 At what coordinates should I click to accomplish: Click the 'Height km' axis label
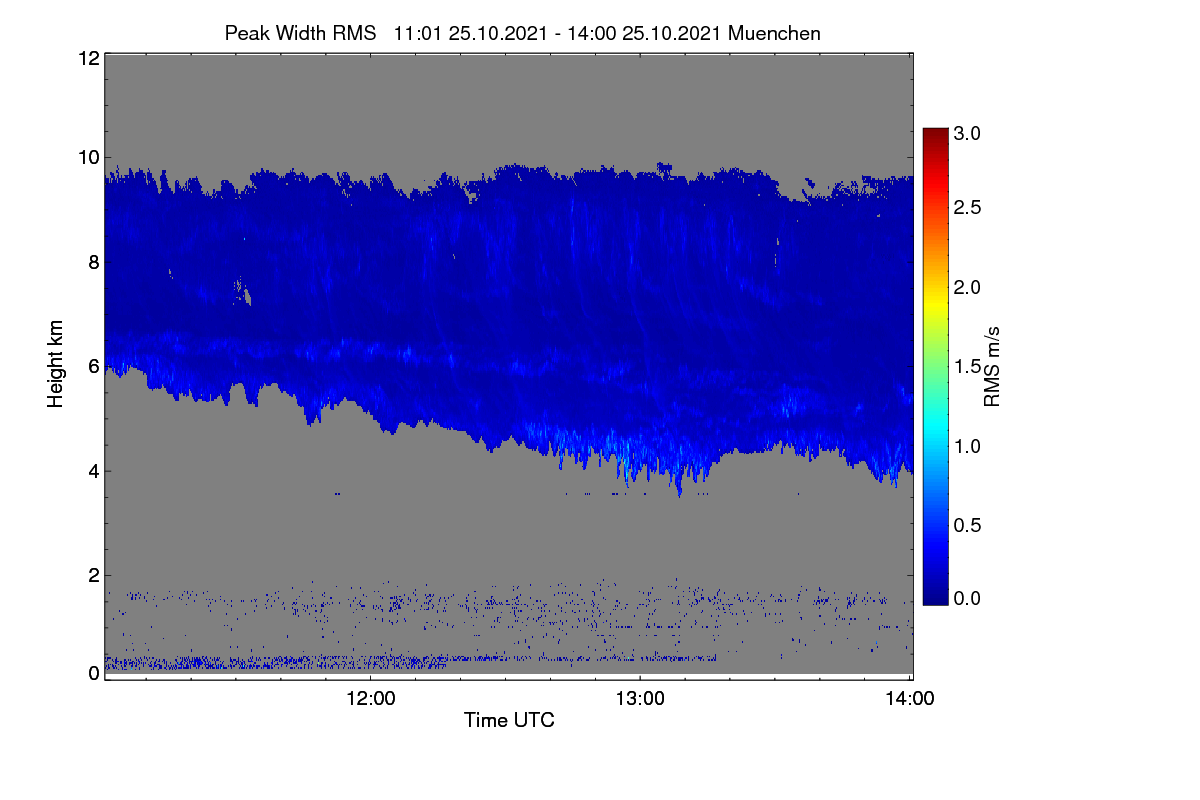(56, 362)
